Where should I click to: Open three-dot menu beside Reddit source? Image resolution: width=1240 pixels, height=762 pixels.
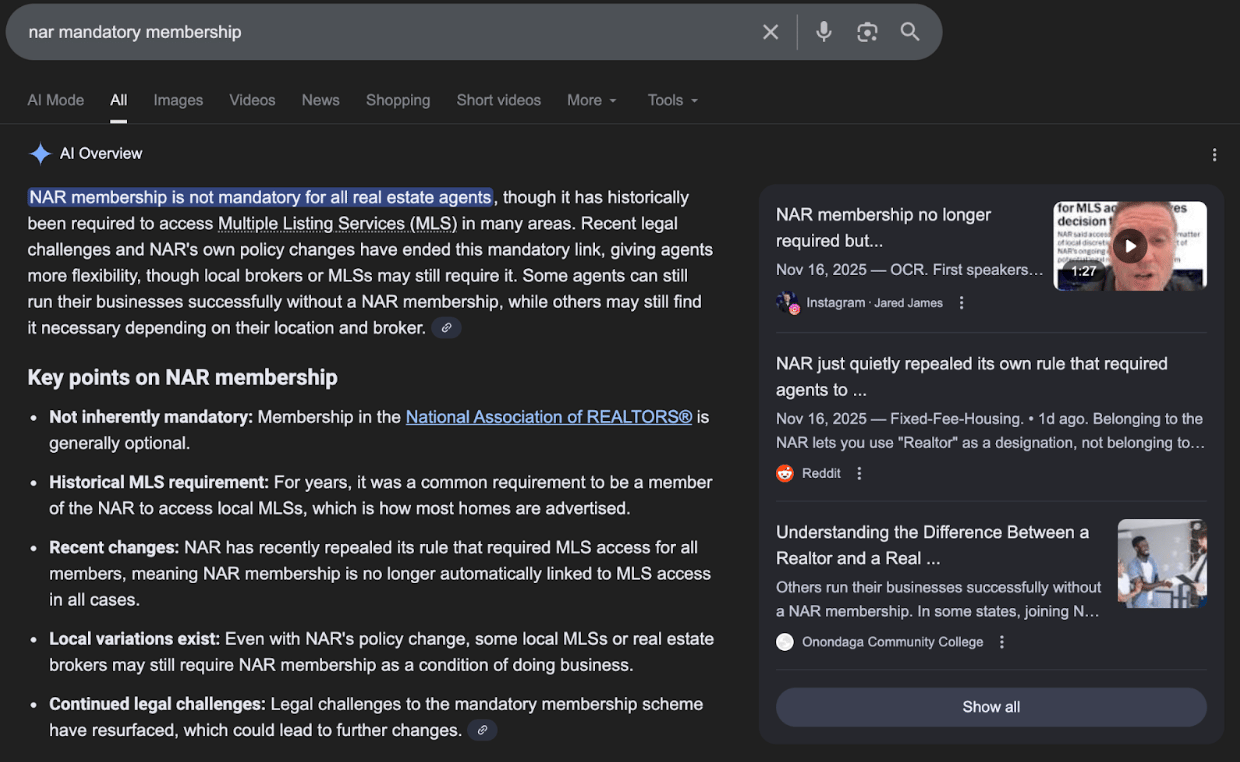[859, 473]
